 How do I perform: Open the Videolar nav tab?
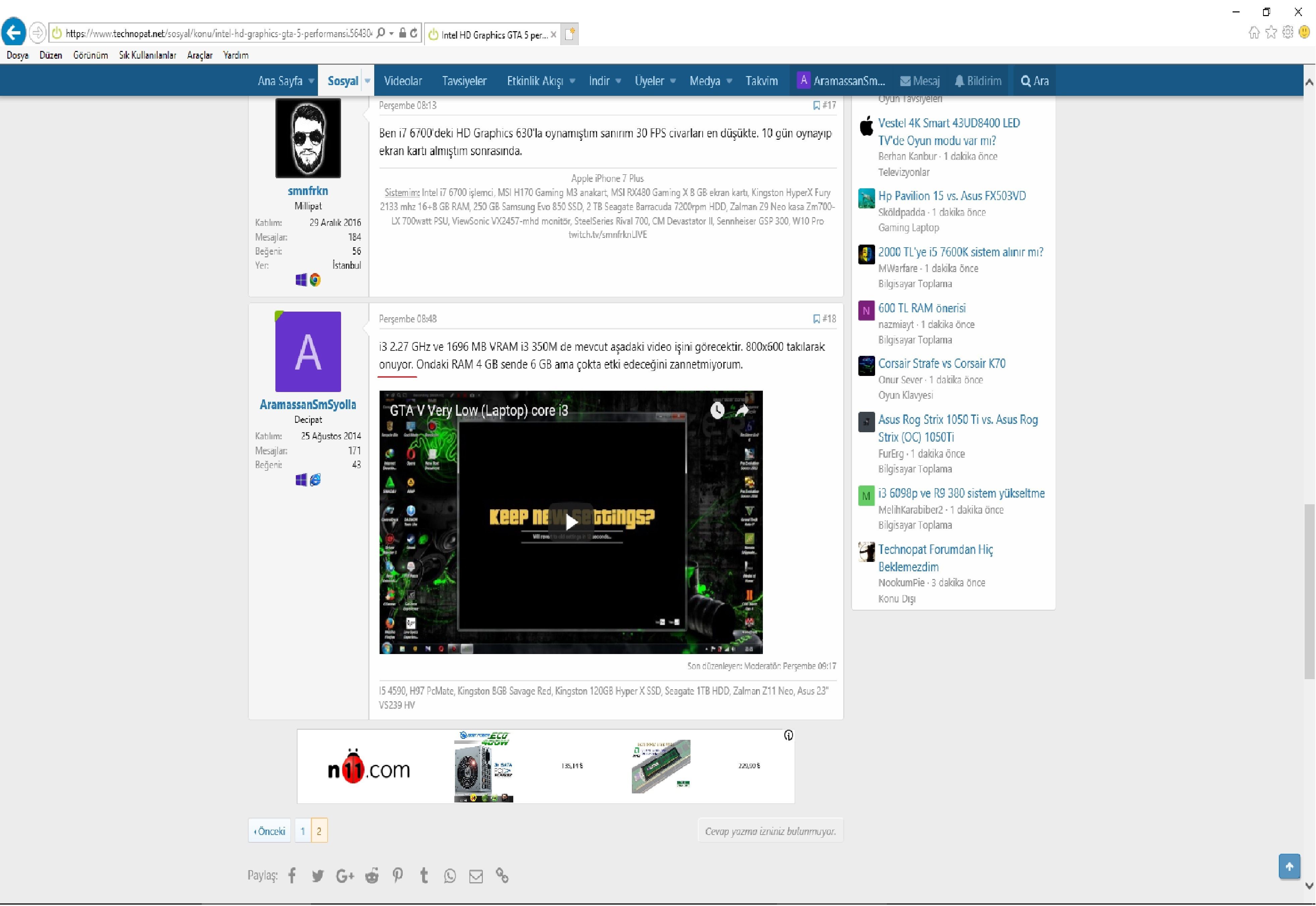click(403, 81)
